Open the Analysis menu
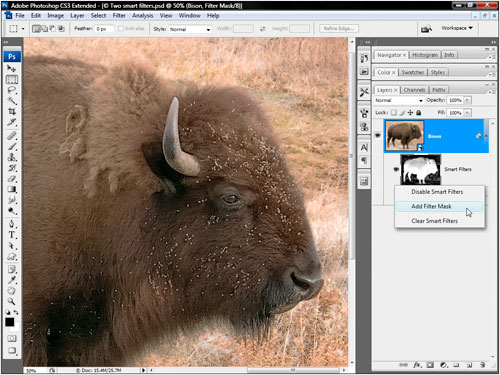500x375 pixels. [143, 16]
